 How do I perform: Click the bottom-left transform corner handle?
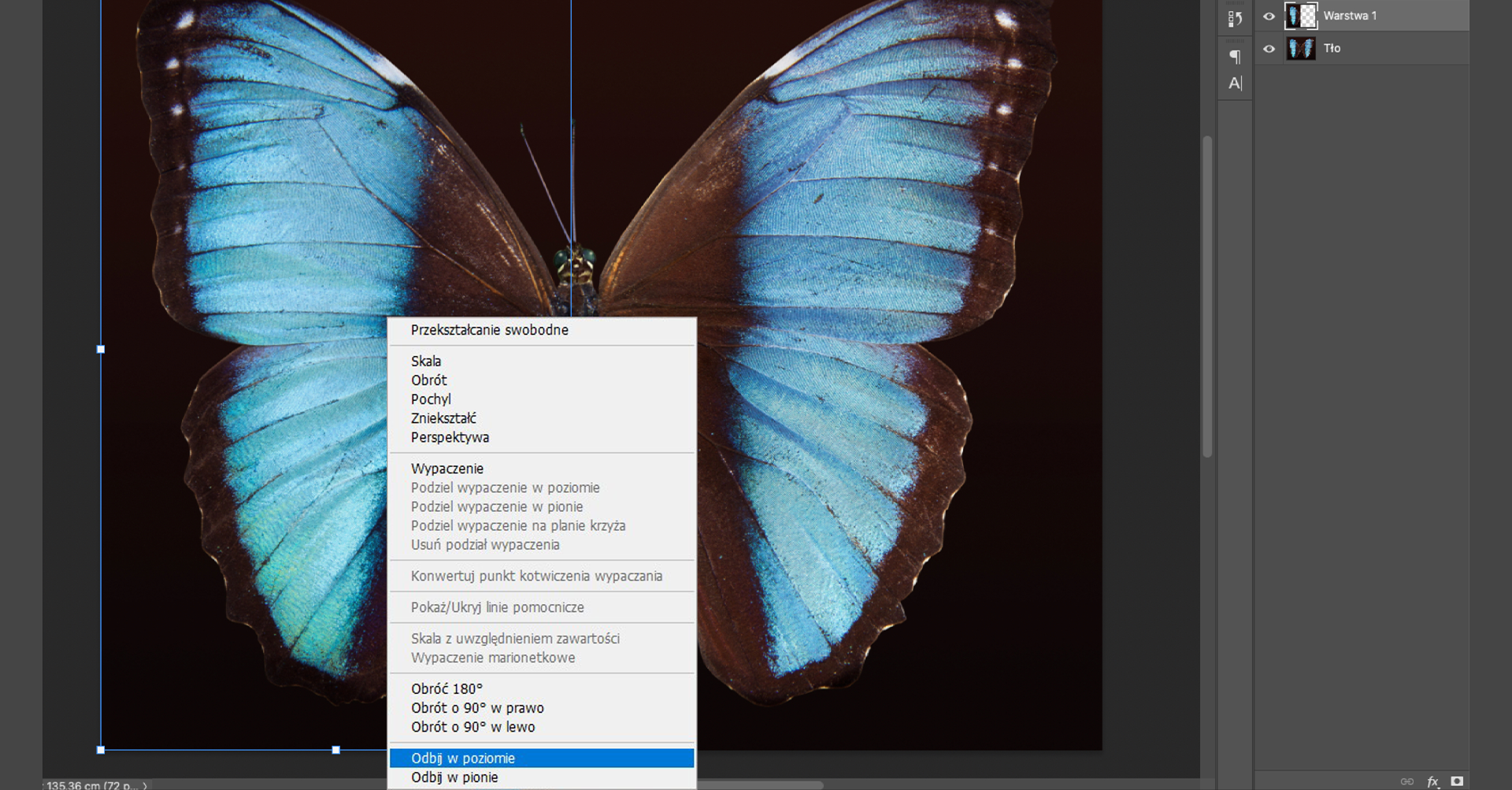[101, 750]
